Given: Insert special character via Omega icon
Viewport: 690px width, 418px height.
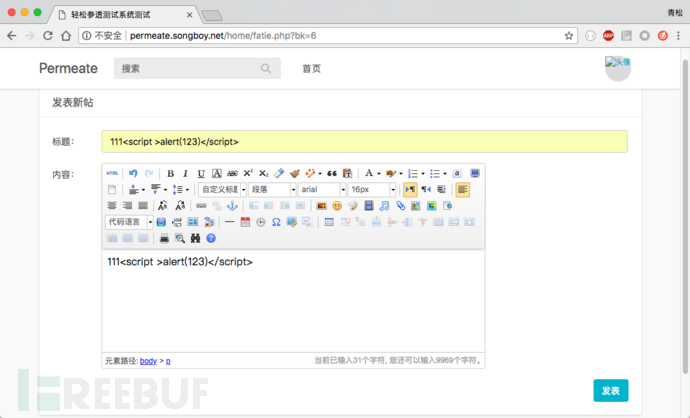Looking at the screenshot, I should [x=276, y=222].
